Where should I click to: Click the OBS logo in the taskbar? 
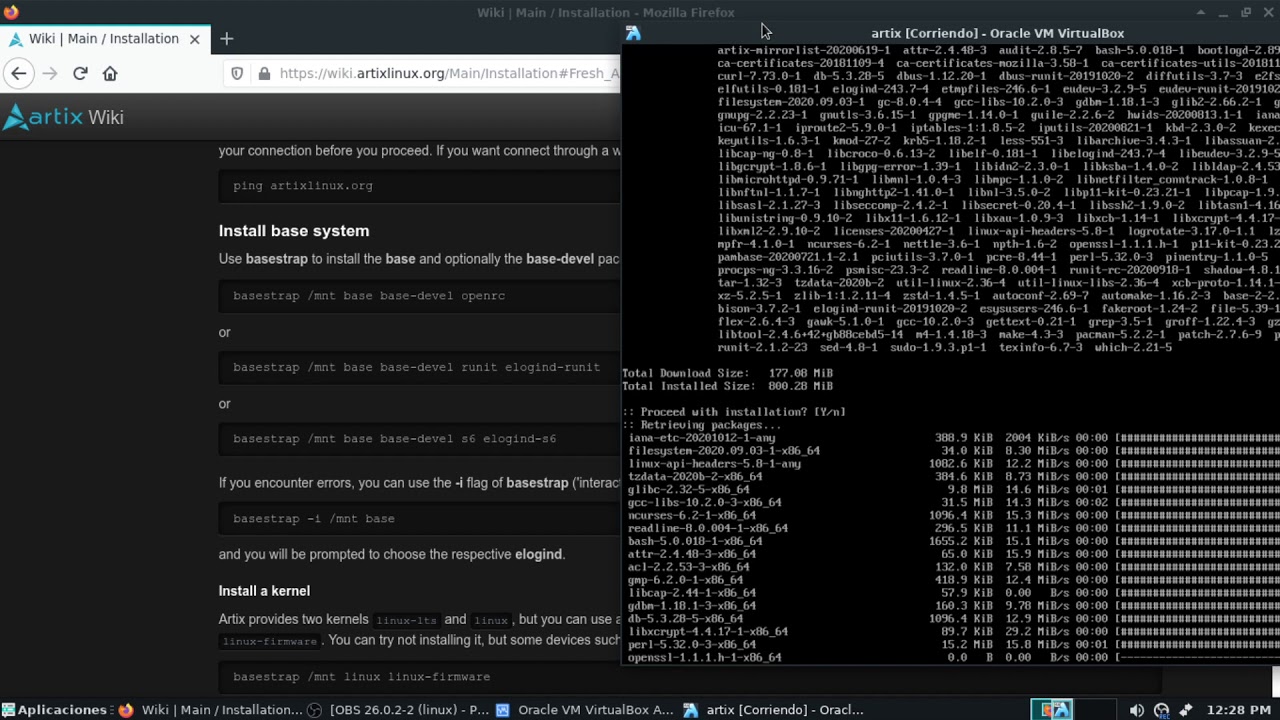(314, 710)
